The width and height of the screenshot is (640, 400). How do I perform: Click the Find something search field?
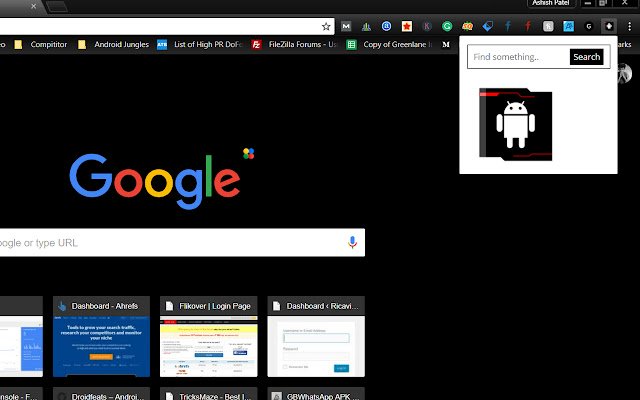click(519, 57)
